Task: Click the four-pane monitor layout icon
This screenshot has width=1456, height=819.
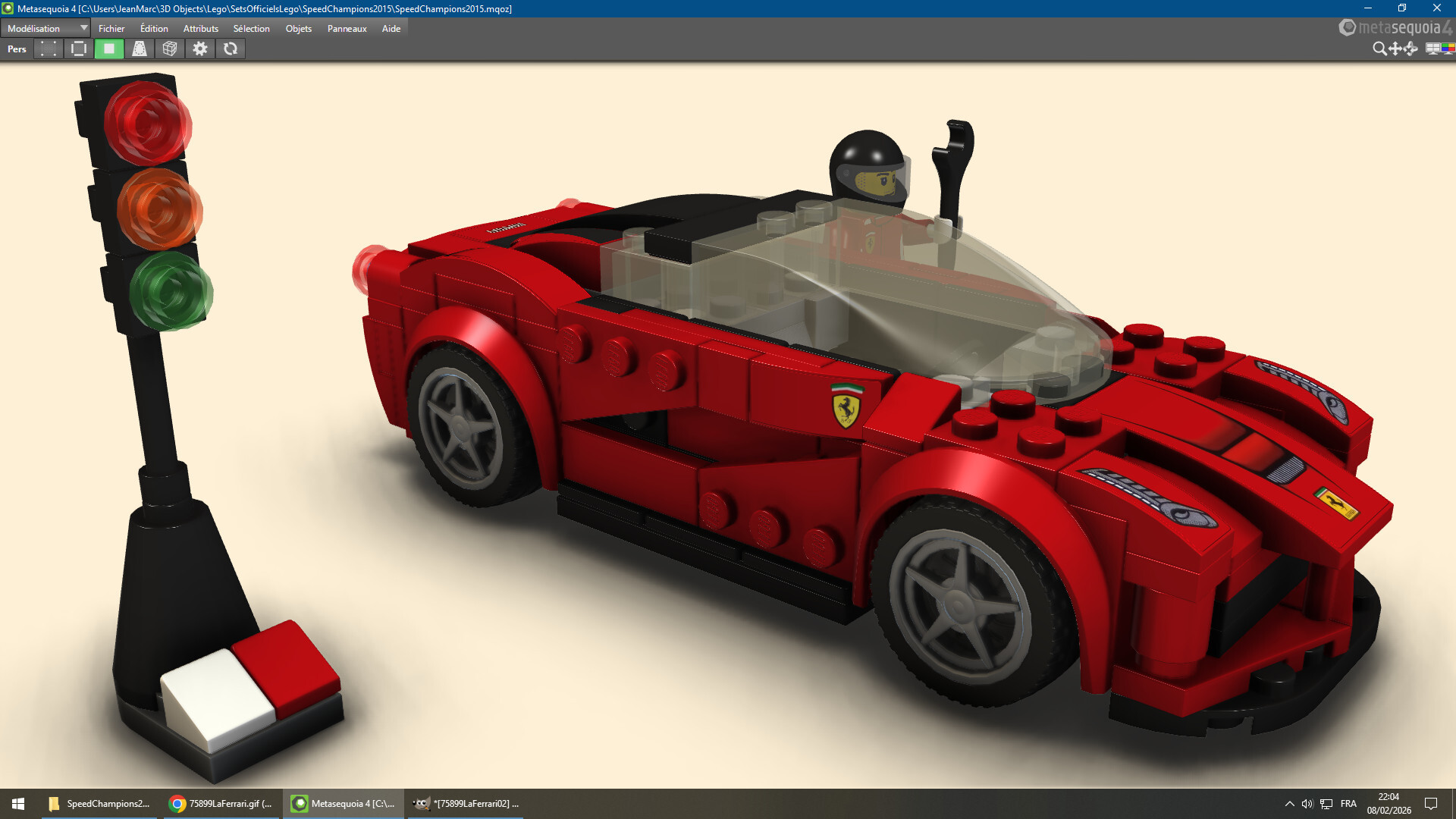Action: pyautogui.click(x=1432, y=49)
